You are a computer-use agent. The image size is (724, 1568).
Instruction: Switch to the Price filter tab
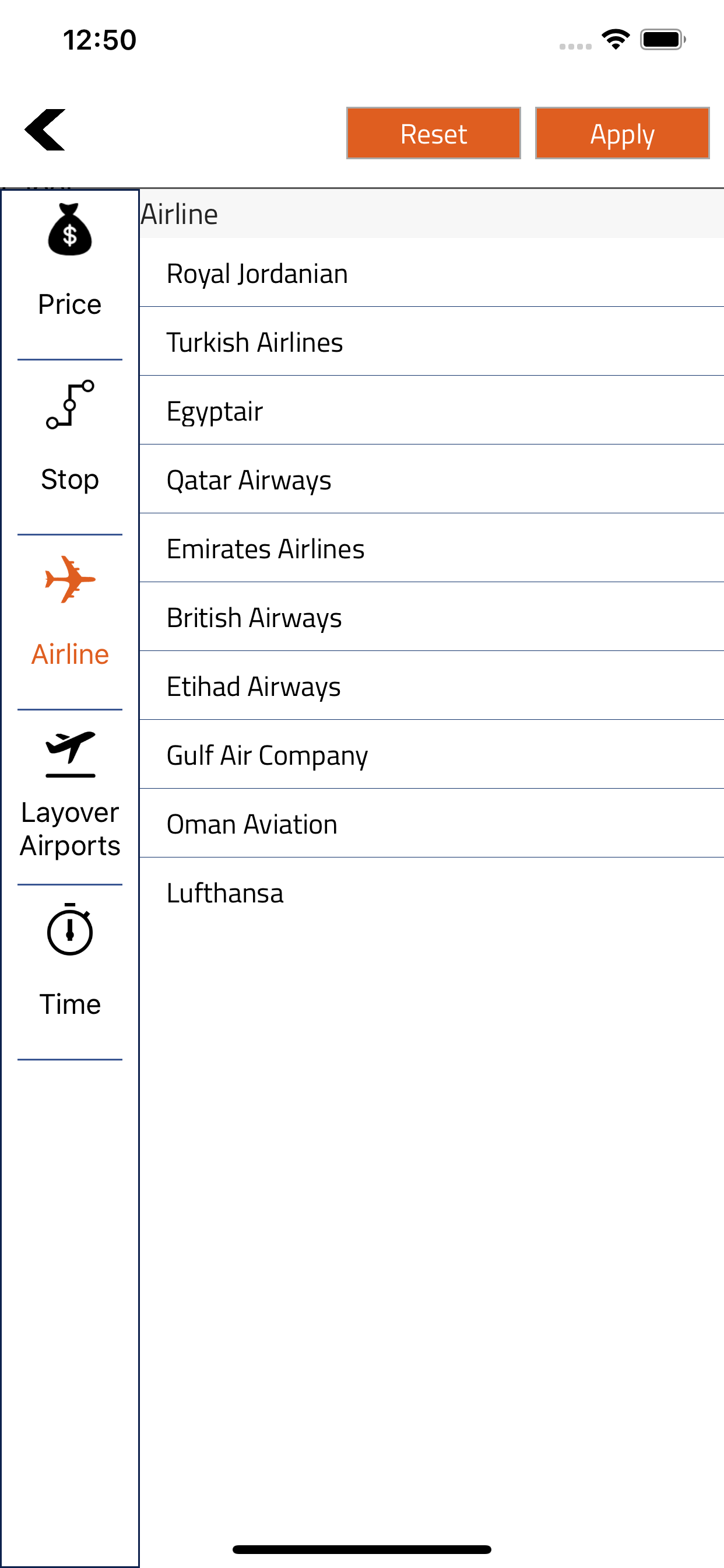(x=70, y=274)
